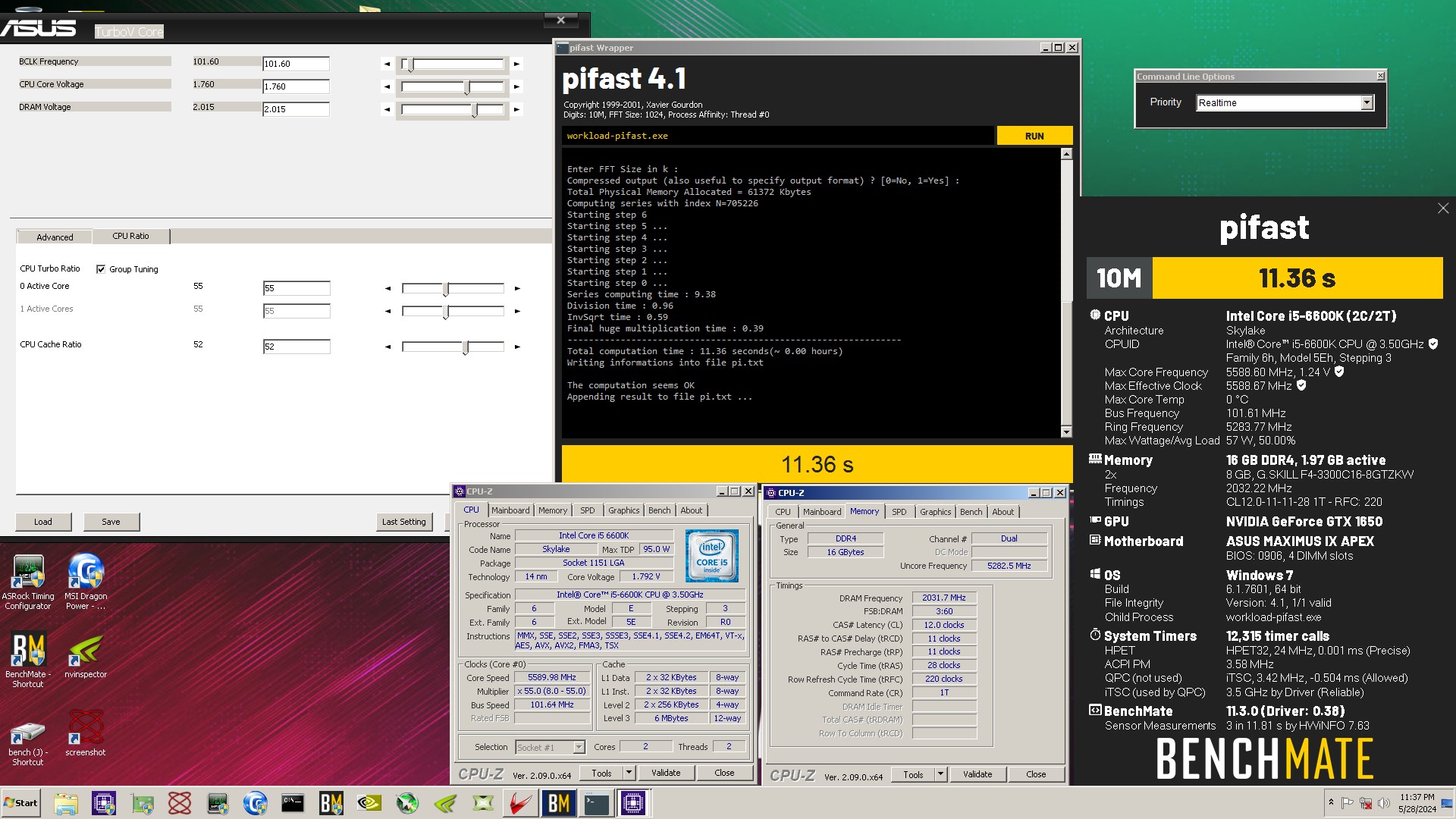Increase CPU Core Voltage with right arrow
Screen dimensions: 1456x819
click(516, 87)
